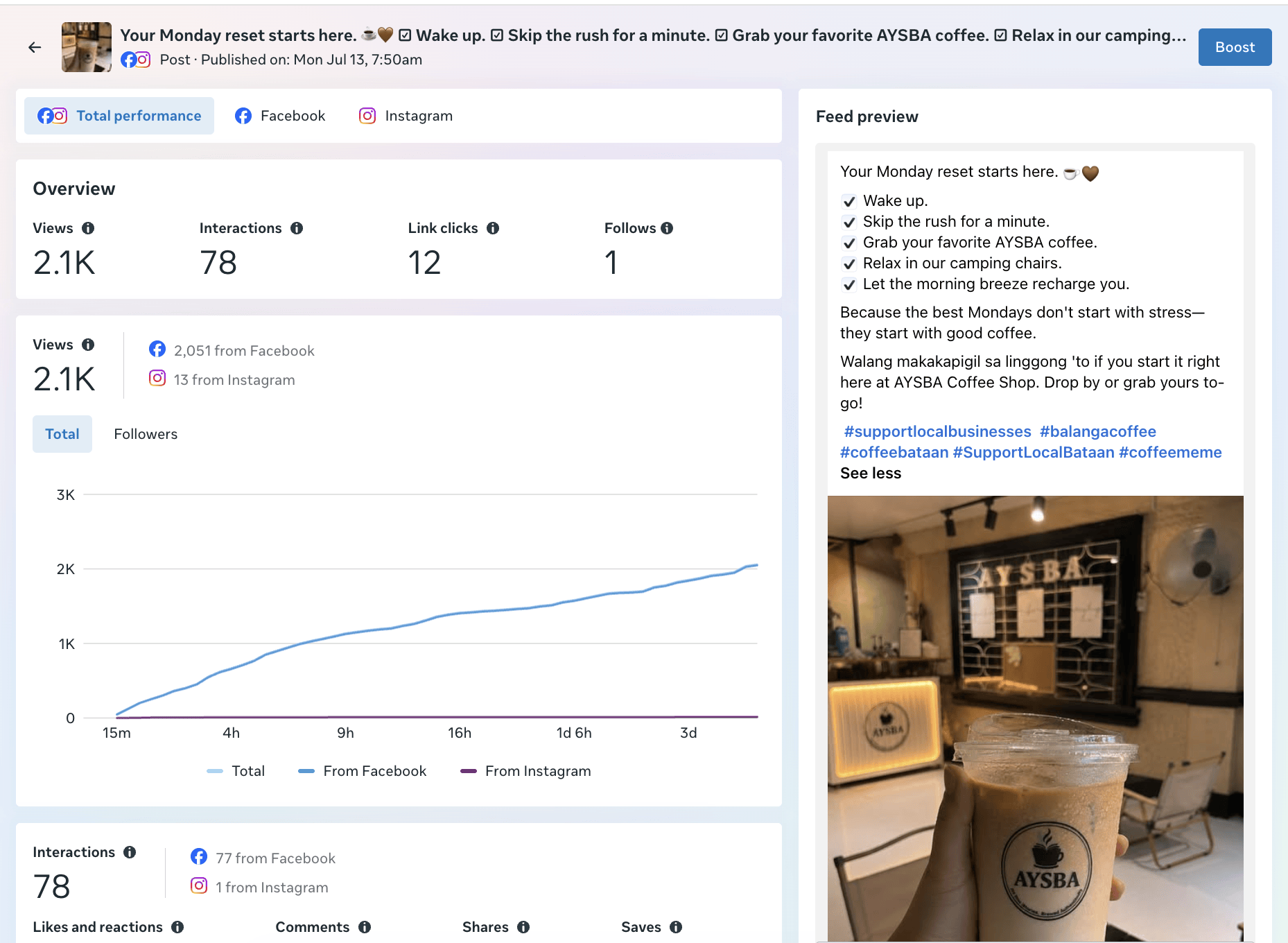1288x943 pixels.
Task: Show info for Overview Interactions metric
Action: pos(297,228)
